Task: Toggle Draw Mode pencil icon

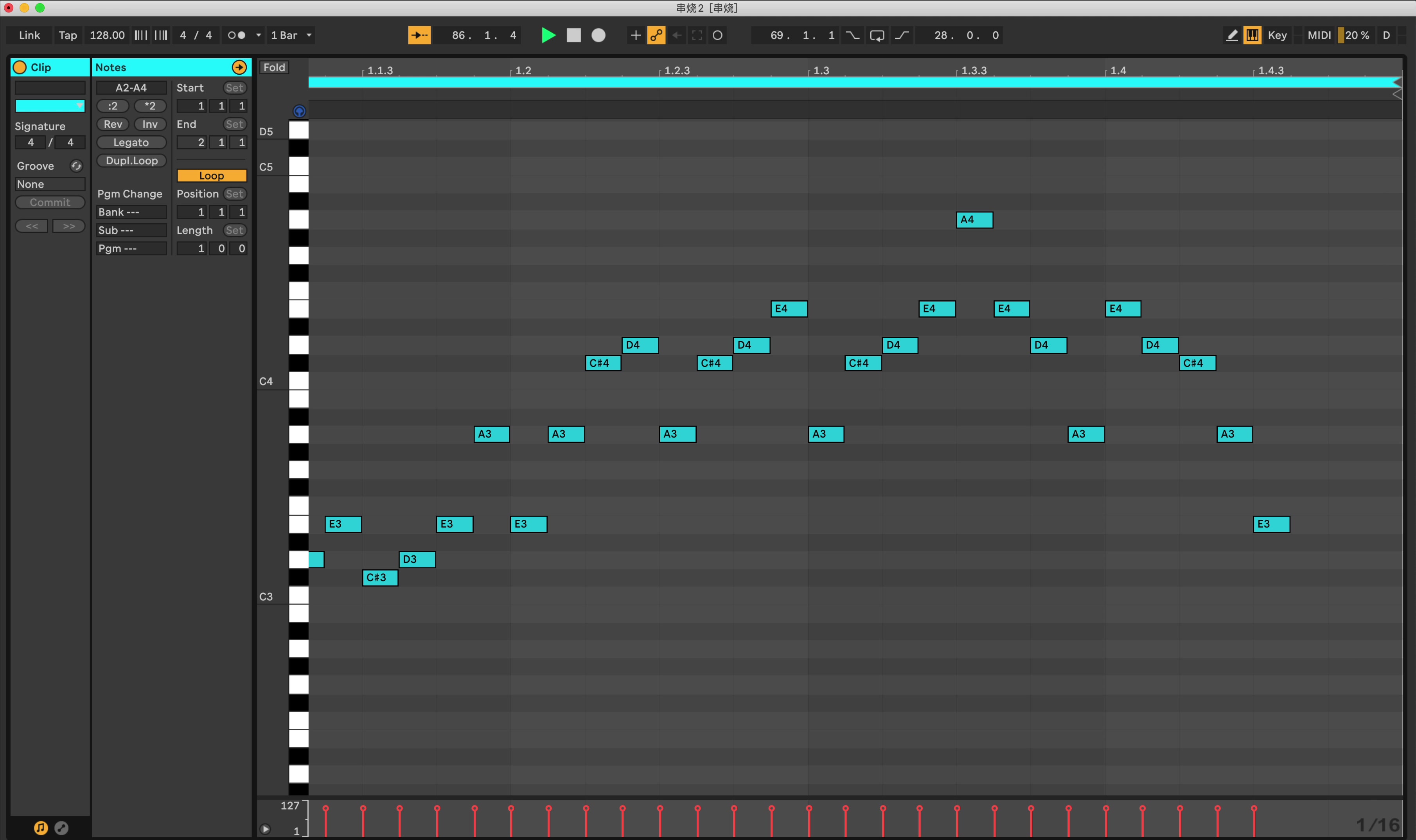Action: coord(1232,35)
